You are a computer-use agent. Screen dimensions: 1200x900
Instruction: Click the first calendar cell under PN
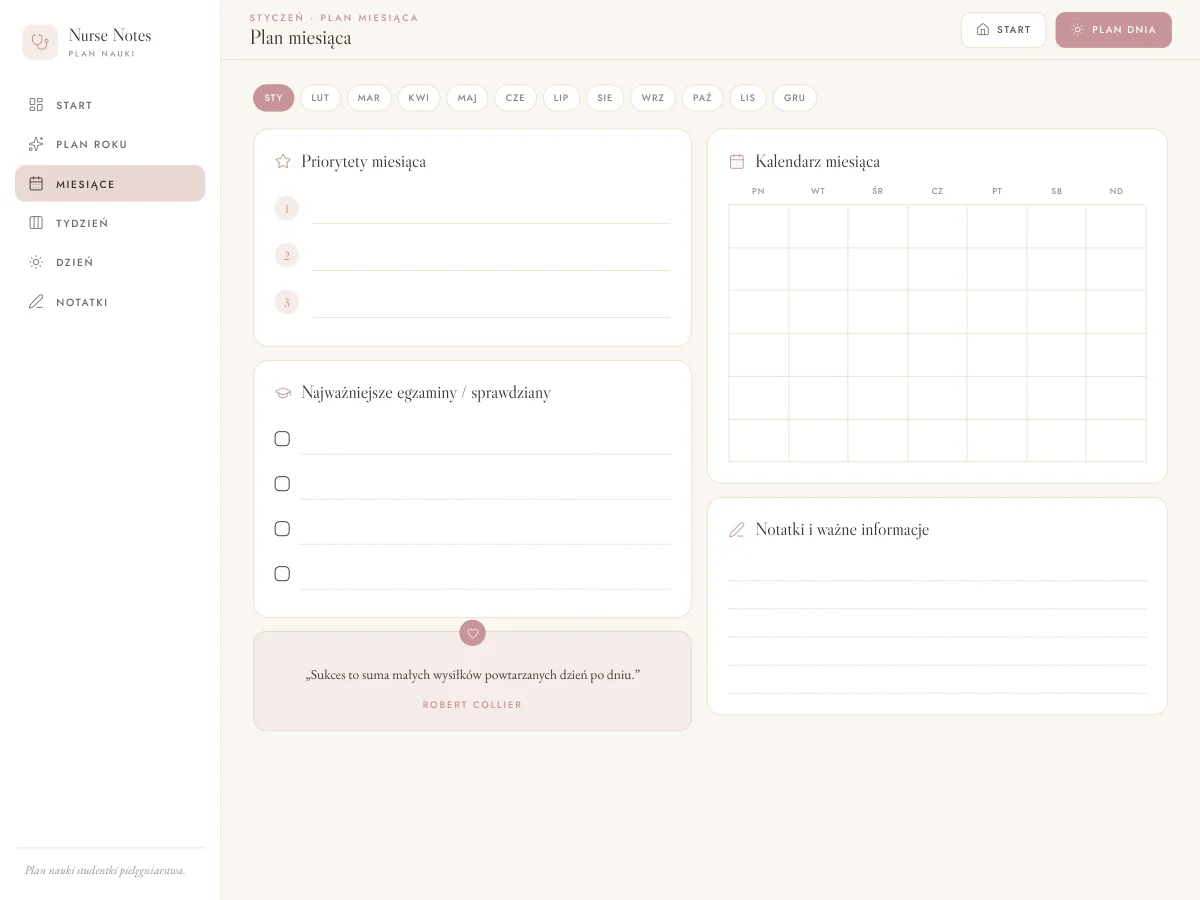point(759,226)
